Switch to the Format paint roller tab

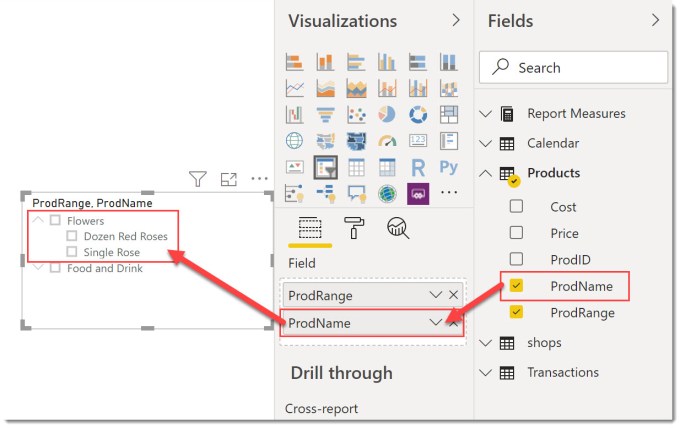coord(354,228)
